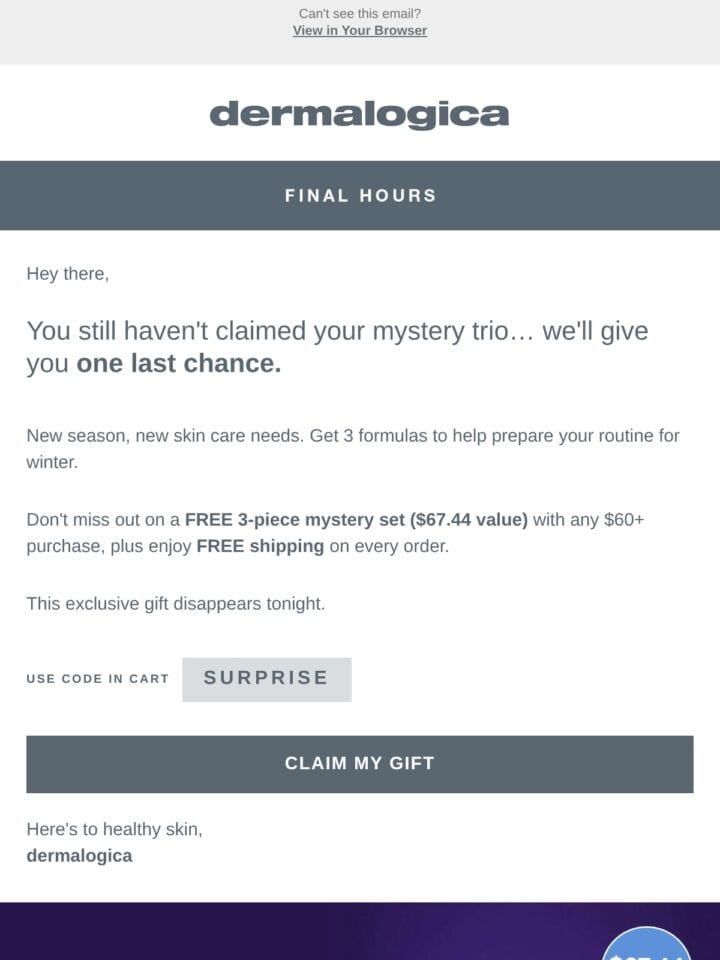
Task: Click the 'Here's to healthy skin,' closing line
Action: pyautogui.click(x=114, y=830)
